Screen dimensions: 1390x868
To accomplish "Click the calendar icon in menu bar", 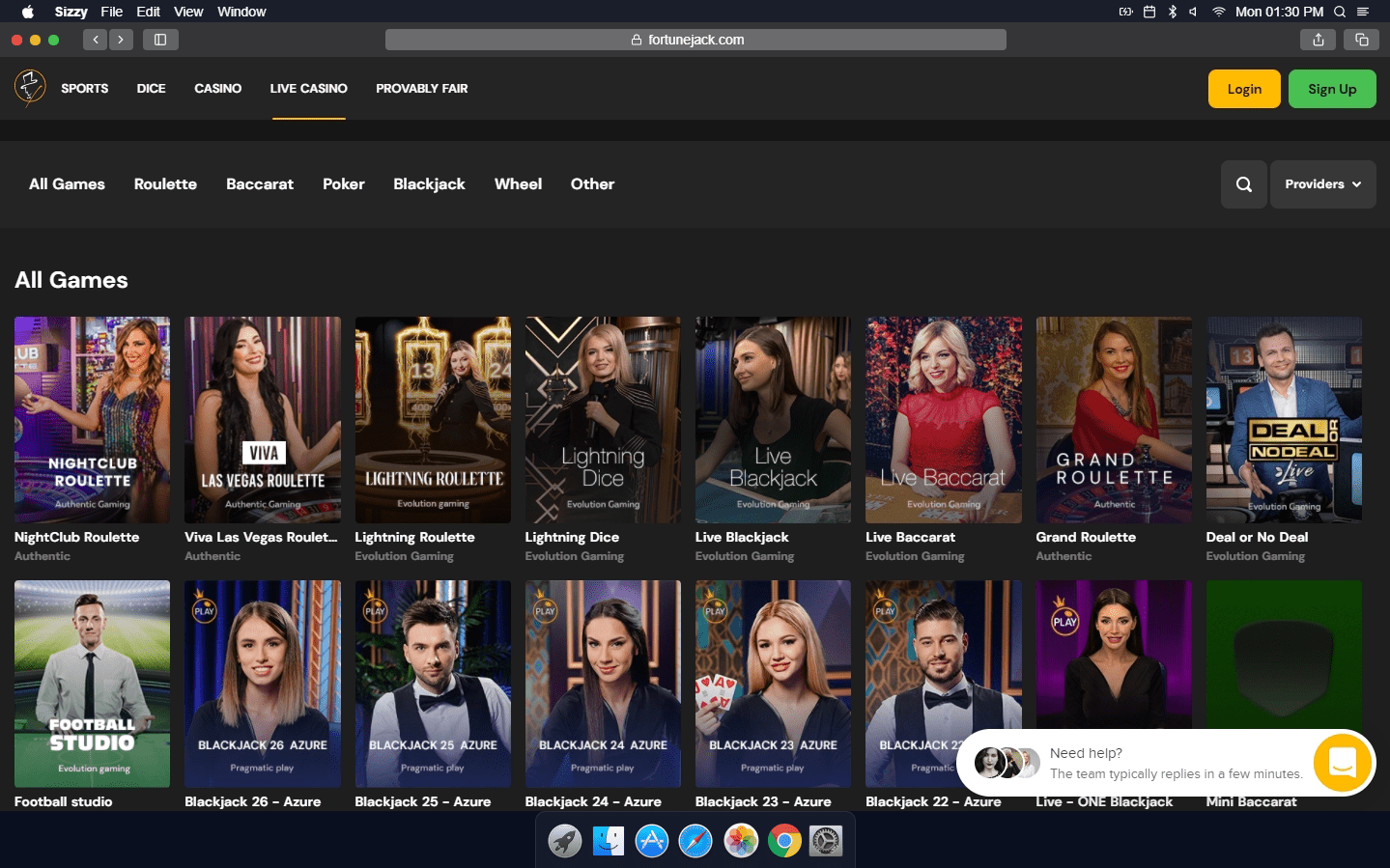I will pos(1149,12).
